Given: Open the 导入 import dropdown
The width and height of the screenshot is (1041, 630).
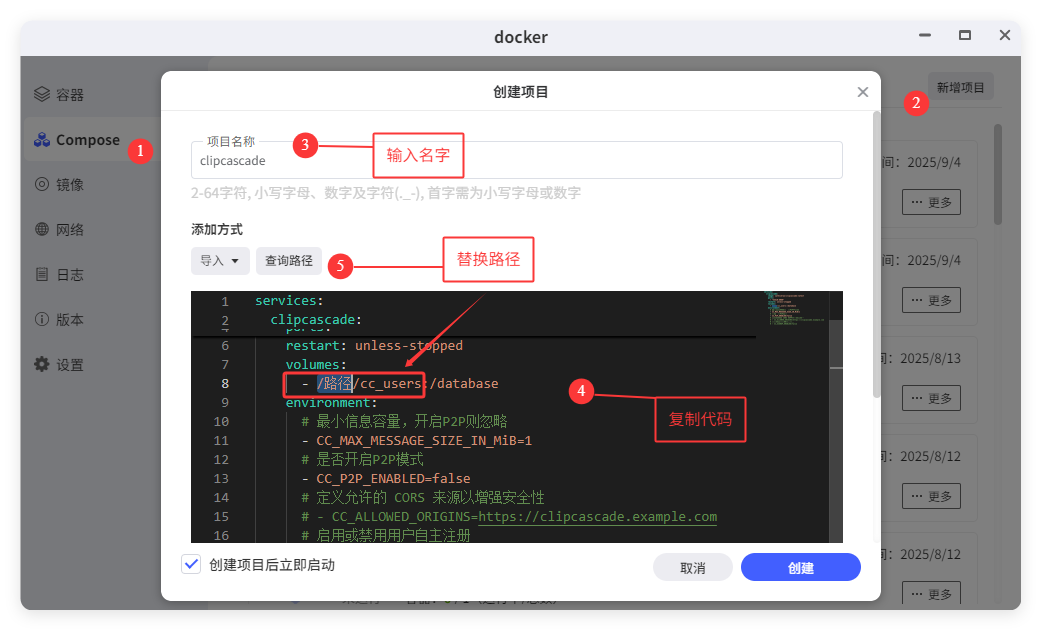Looking at the screenshot, I should click(x=219, y=261).
